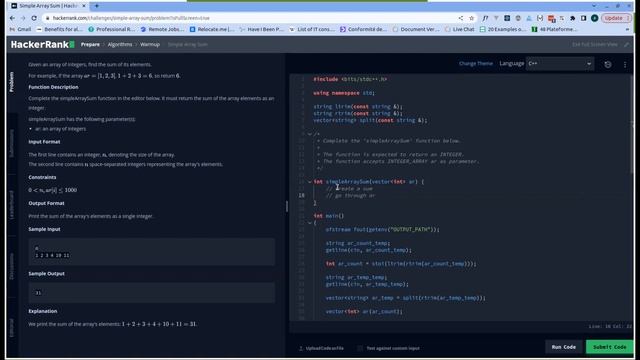
Task: Click the Chrome Update button
Action: tap(616, 18)
